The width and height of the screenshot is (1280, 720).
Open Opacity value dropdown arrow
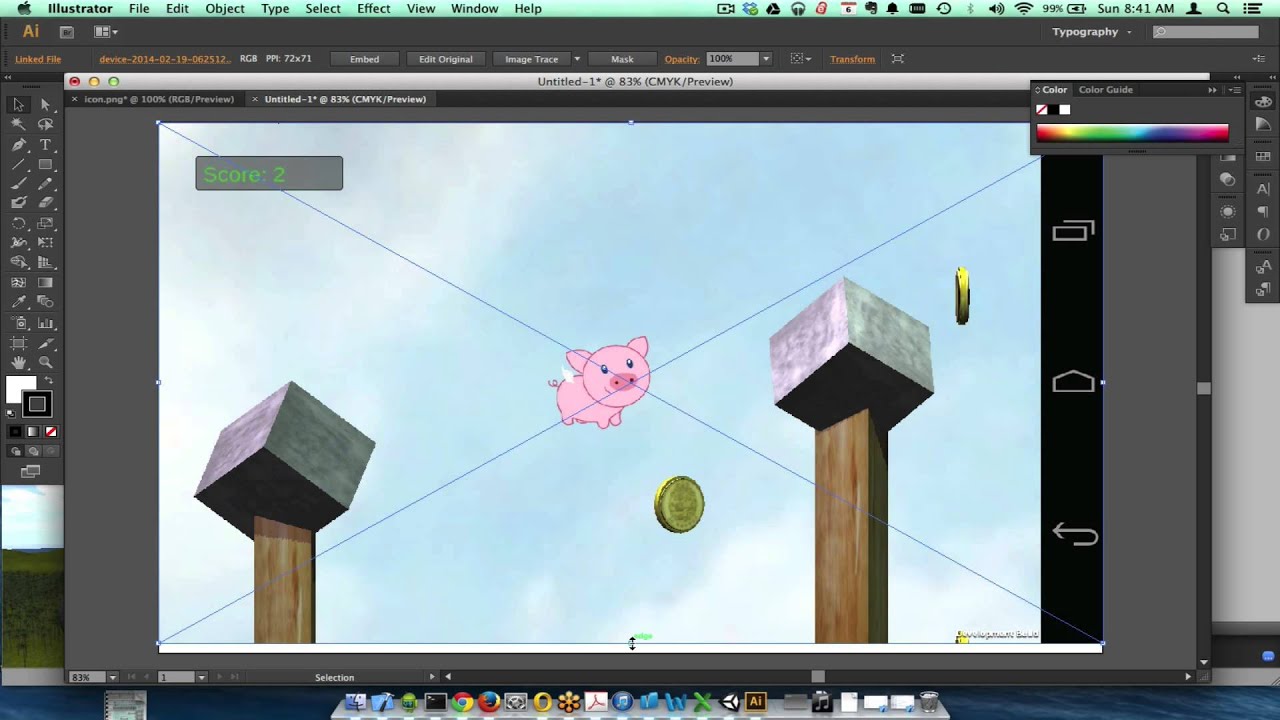[766, 59]
